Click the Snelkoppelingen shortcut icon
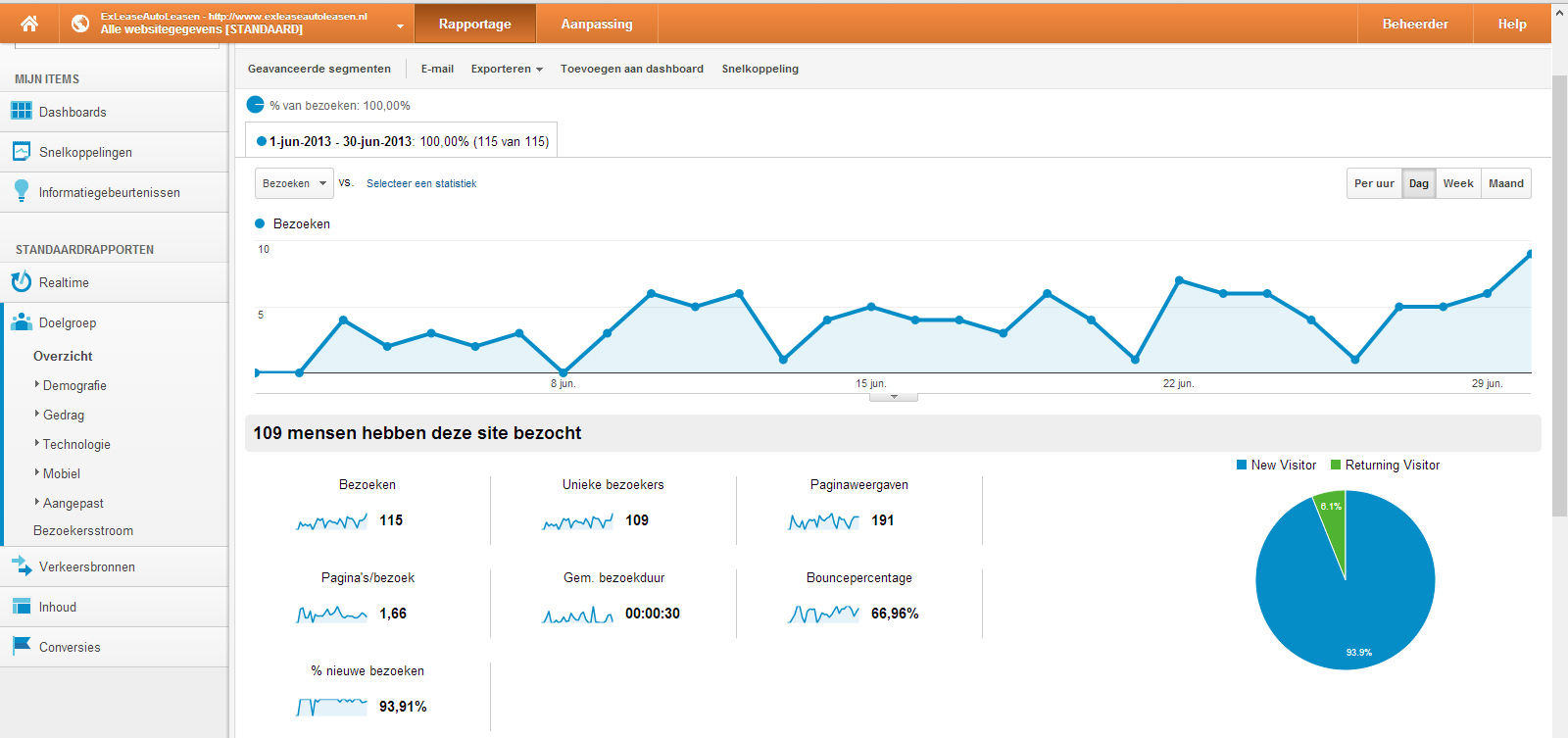The image size is (1568, 738). pos(21,151)
